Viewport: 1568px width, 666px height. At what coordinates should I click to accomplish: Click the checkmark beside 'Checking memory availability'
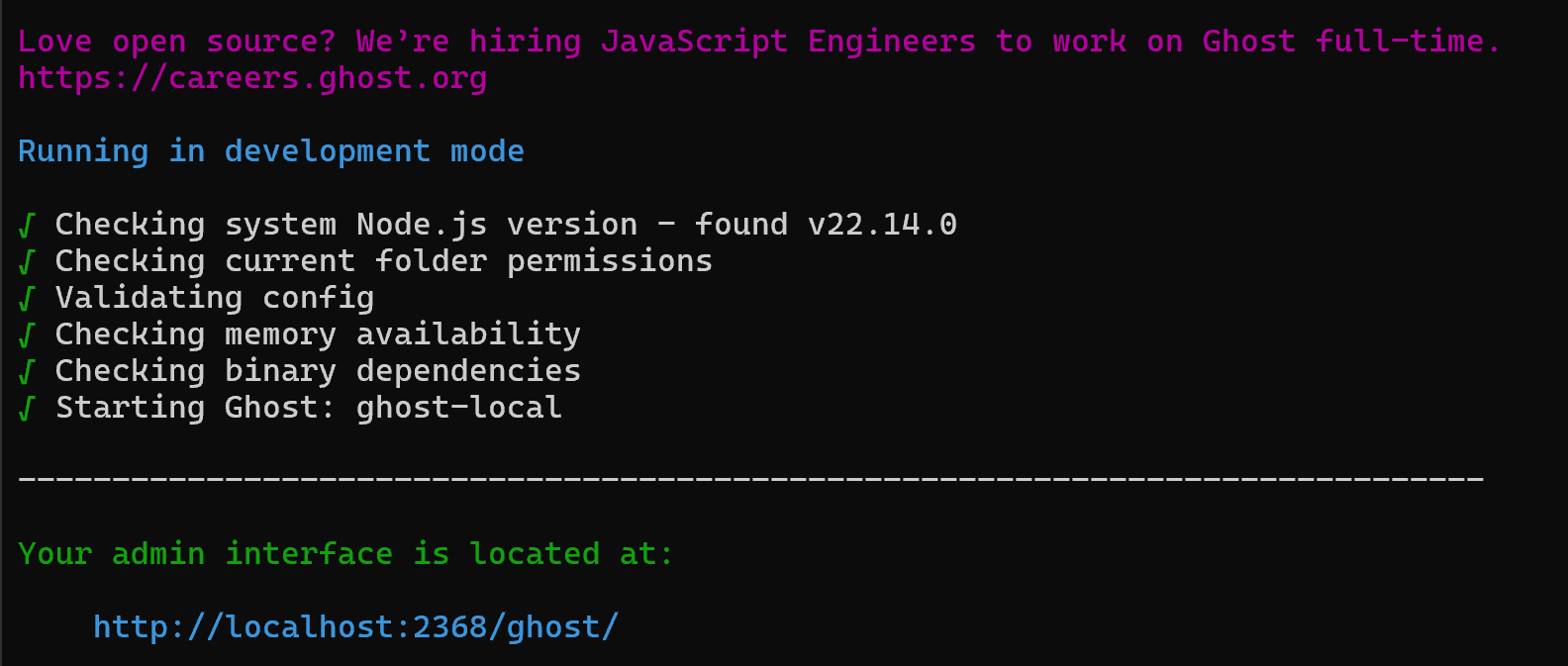(x=27, y=335)
